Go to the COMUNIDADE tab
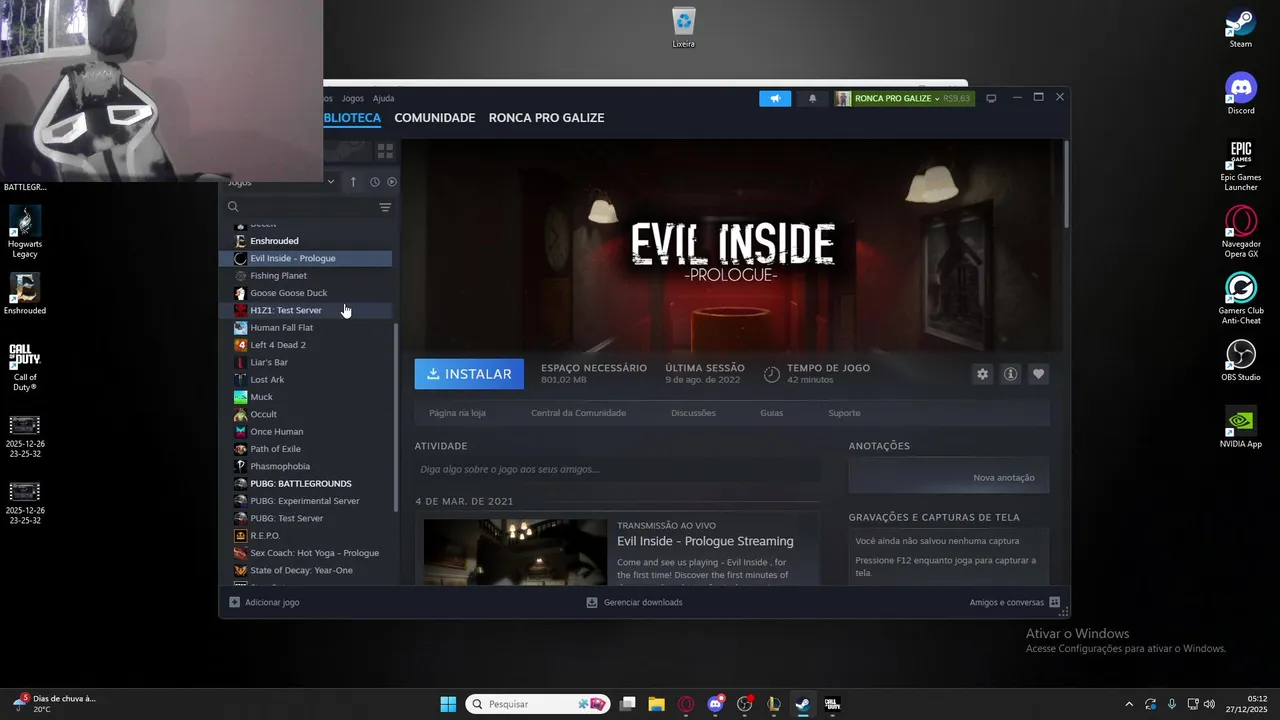The height and width of the screenshot is (720, 1280). 435,118
